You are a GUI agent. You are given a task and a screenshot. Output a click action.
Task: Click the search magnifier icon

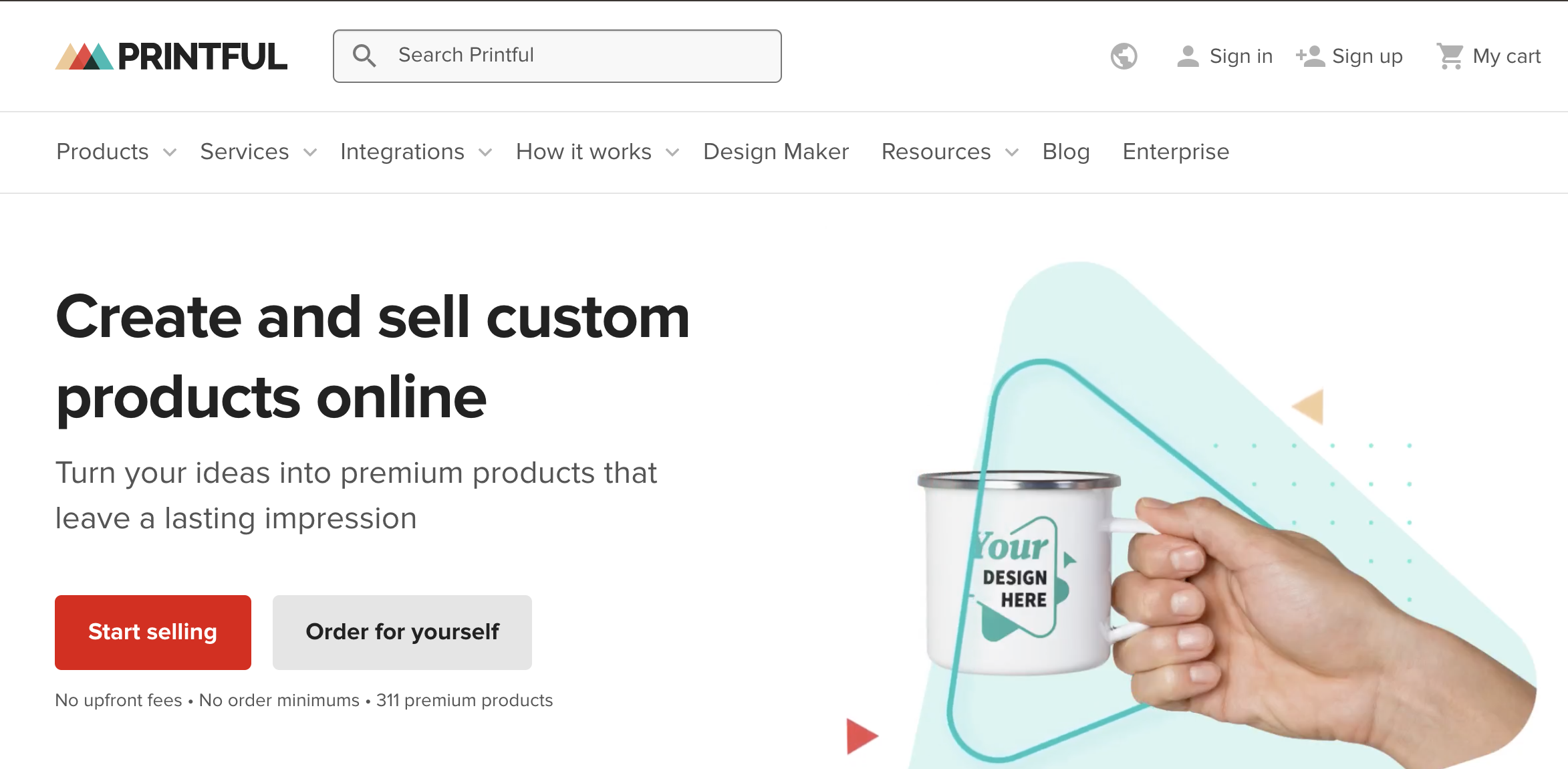coord(364,56)
